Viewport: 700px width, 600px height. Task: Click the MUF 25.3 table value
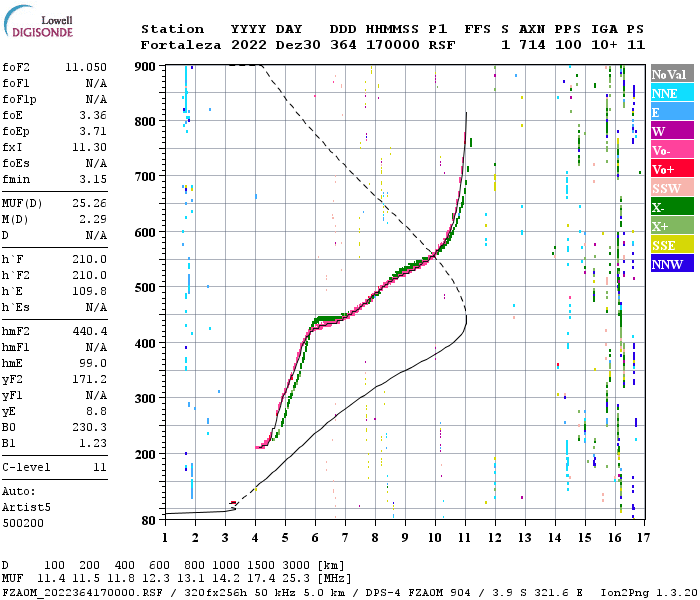coord(295,579)
